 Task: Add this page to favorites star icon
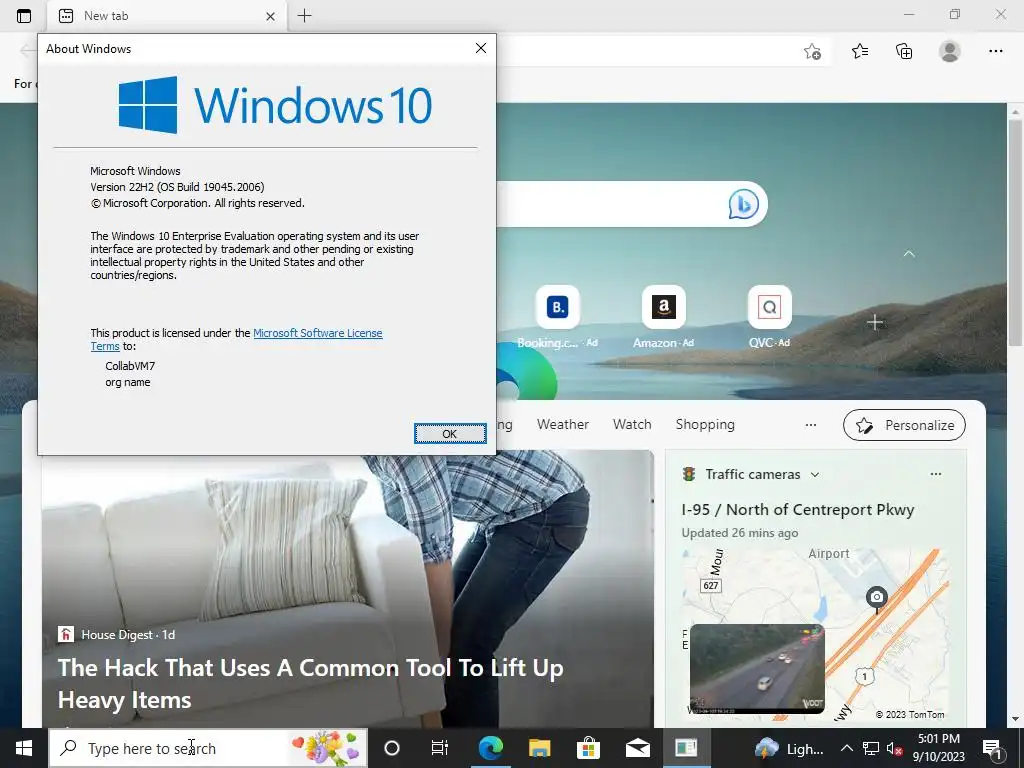[812, 52]
